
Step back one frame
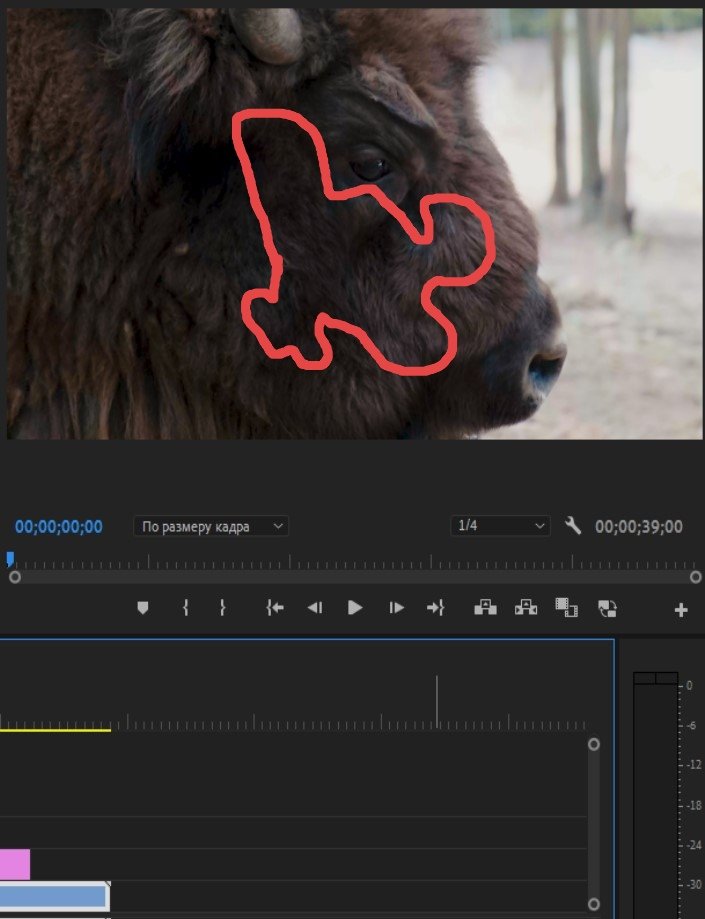[314, 607]
